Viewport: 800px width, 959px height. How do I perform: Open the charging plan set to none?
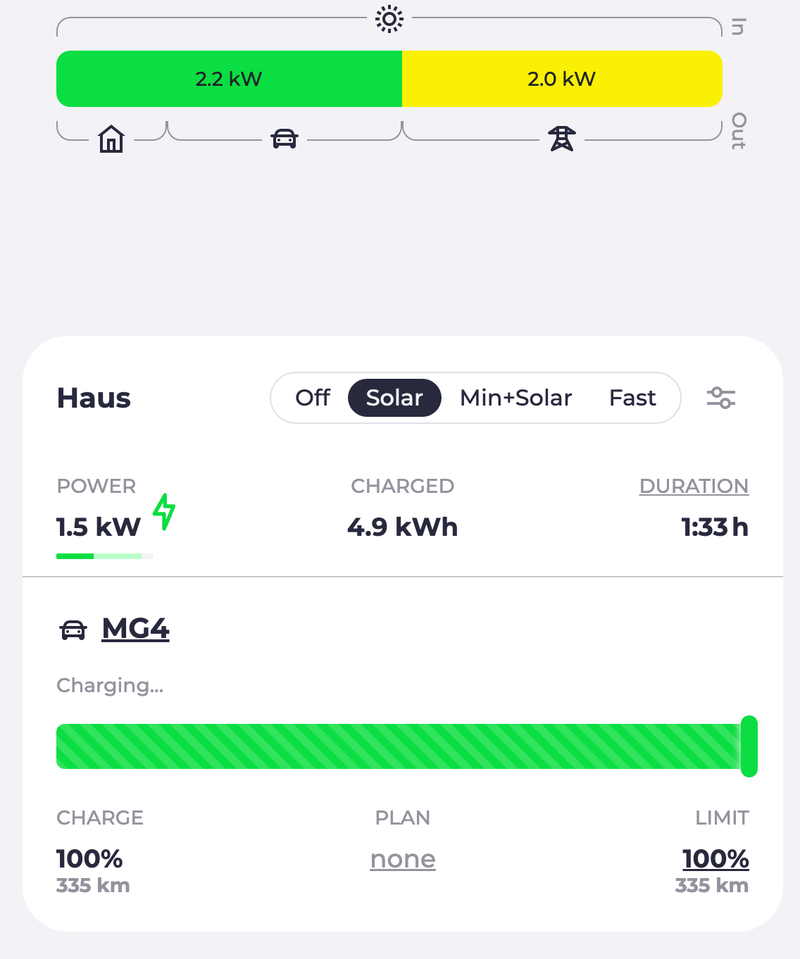[x=402, y=859]
